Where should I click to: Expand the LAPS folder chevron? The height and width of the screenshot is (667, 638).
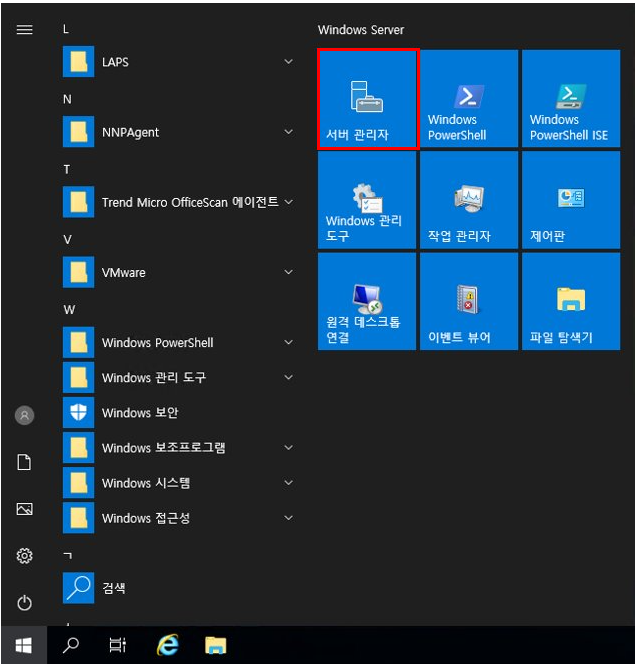[x=289, y=62]
